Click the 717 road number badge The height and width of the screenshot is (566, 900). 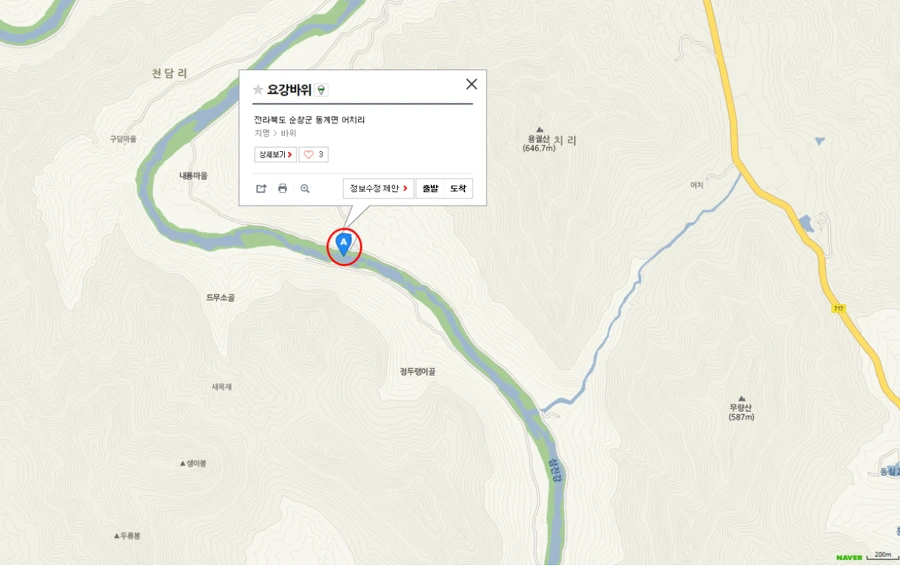839,309
